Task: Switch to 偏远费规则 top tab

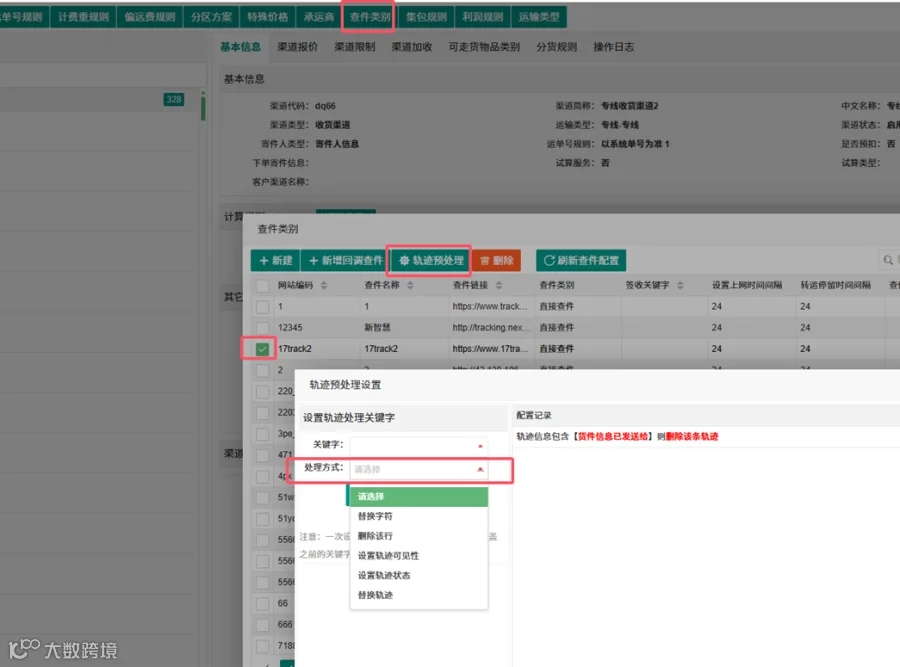Action: point(150,17)
